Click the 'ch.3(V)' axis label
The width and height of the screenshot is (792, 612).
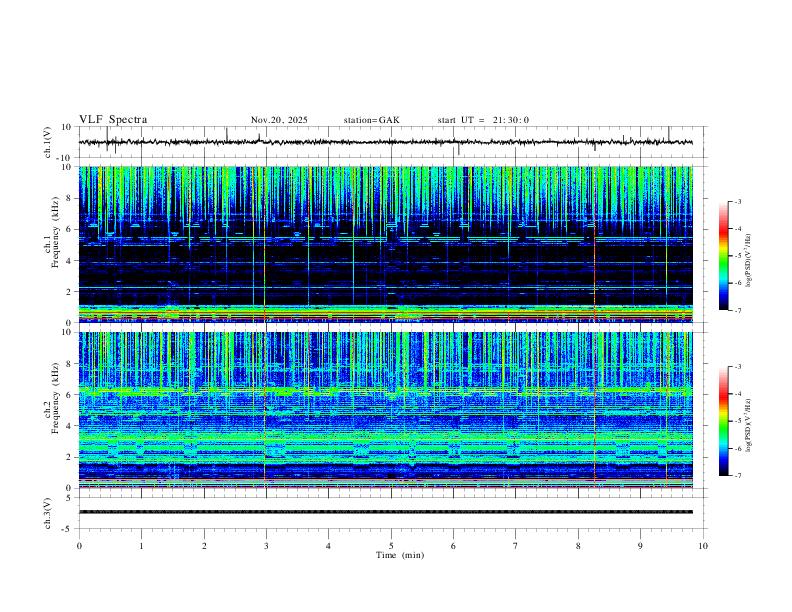click(48, 513)
